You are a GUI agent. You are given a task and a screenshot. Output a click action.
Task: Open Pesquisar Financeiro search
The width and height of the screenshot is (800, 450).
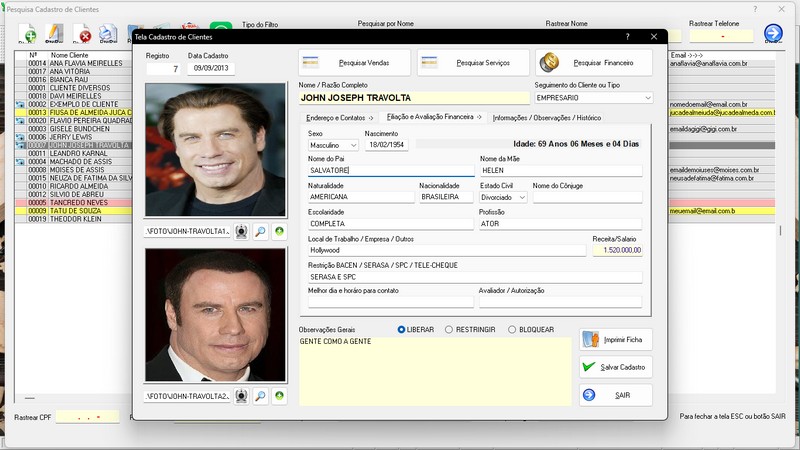[594, 63]
